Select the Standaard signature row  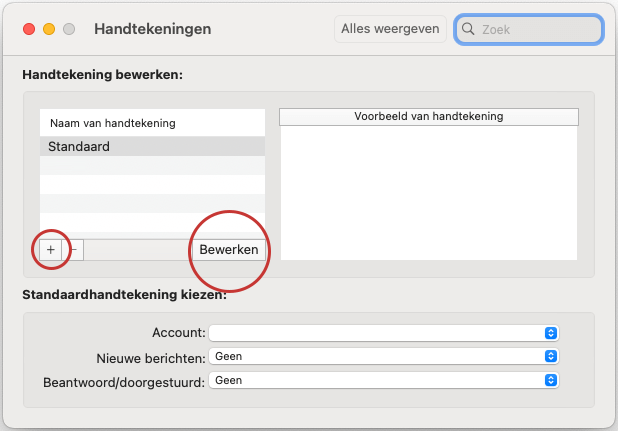(152, 146)
